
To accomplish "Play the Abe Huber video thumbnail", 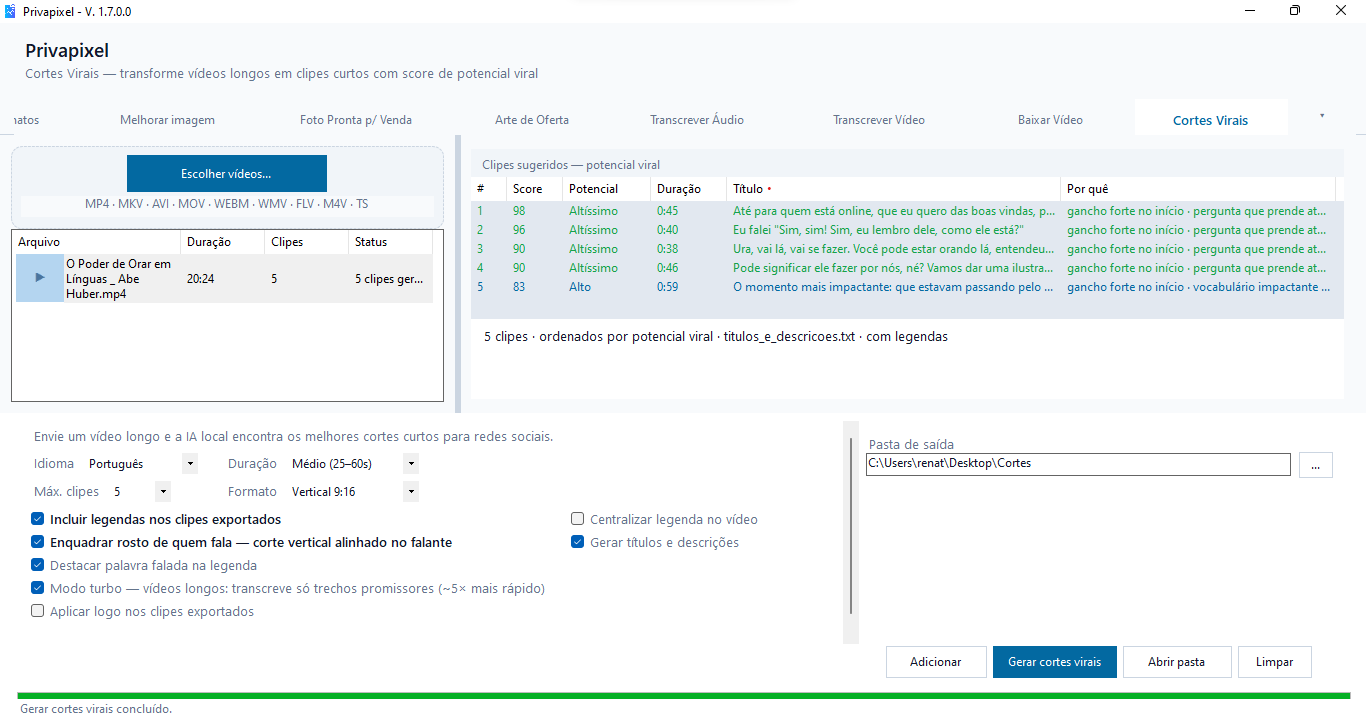I will [x=40, y=278].
